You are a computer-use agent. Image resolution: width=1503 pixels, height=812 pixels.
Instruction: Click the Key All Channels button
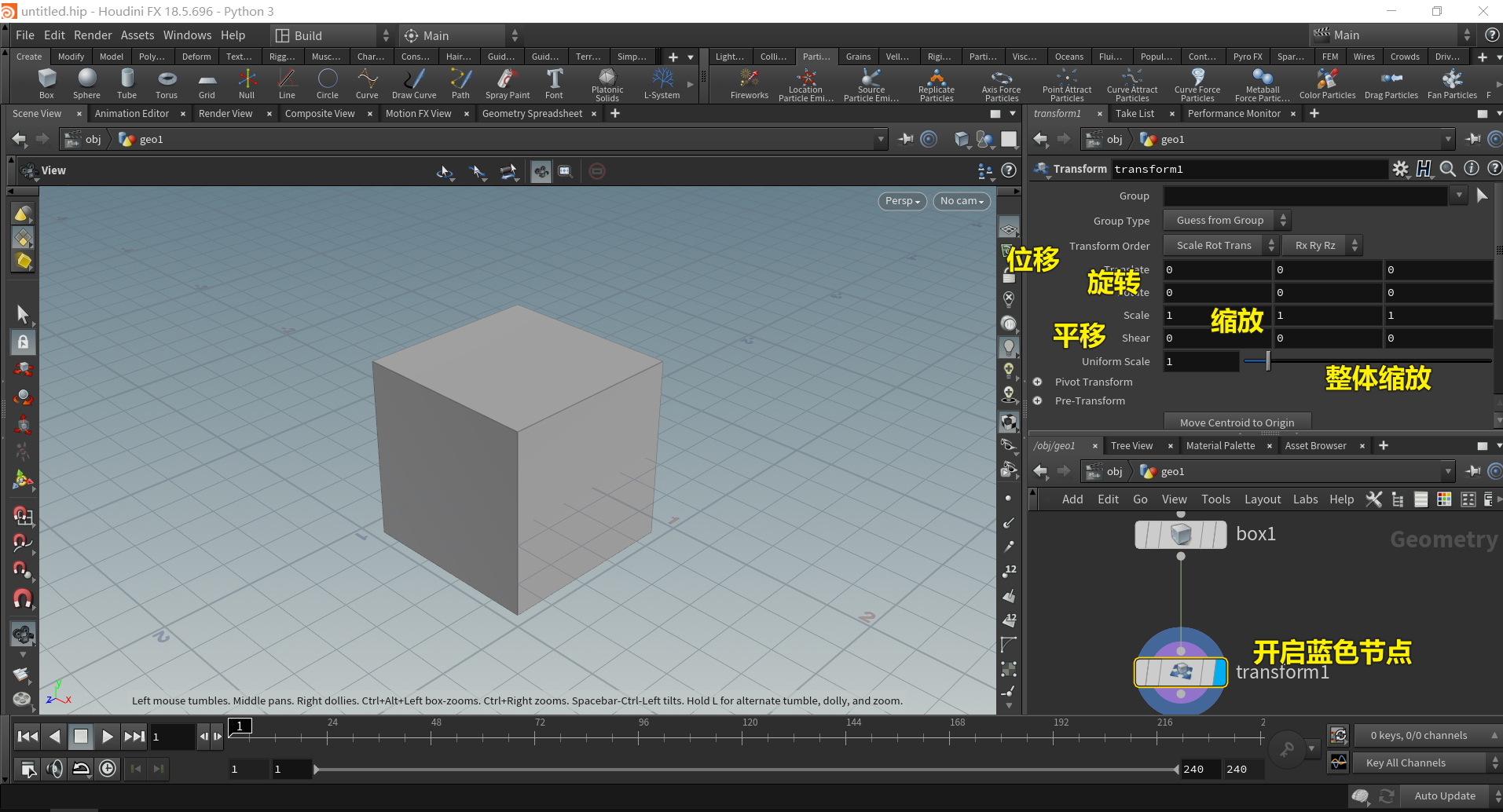1405,763
